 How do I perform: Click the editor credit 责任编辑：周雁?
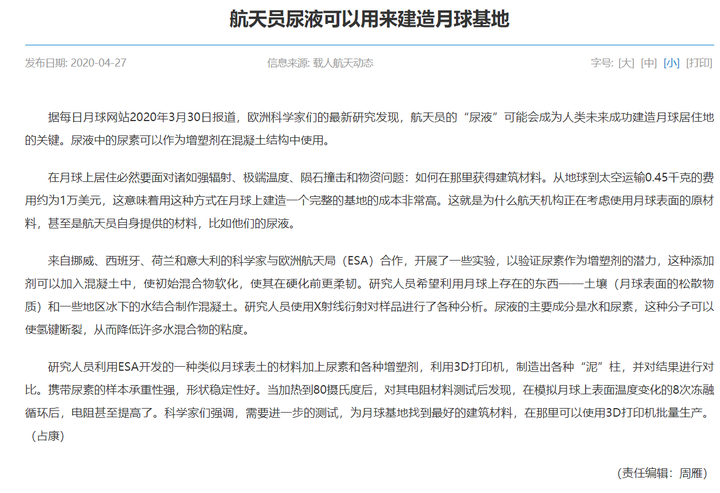pyautogui.click(x=663, y=473)
